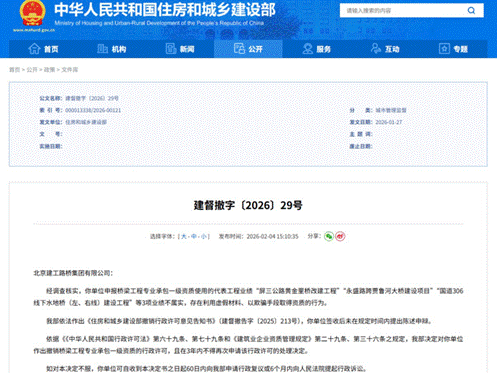This screenshot has height=373, width=497.
Task: Go to 首页 in the breadcrumb
Action: click(x=14, y=70)
